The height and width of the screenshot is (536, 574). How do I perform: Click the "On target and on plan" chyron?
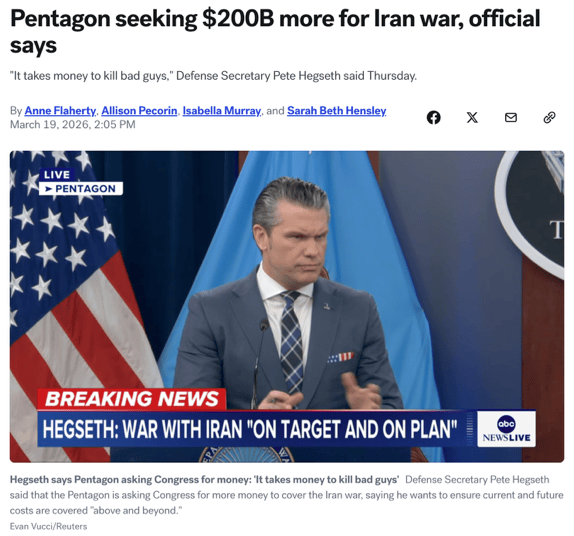tap(250, 429)
